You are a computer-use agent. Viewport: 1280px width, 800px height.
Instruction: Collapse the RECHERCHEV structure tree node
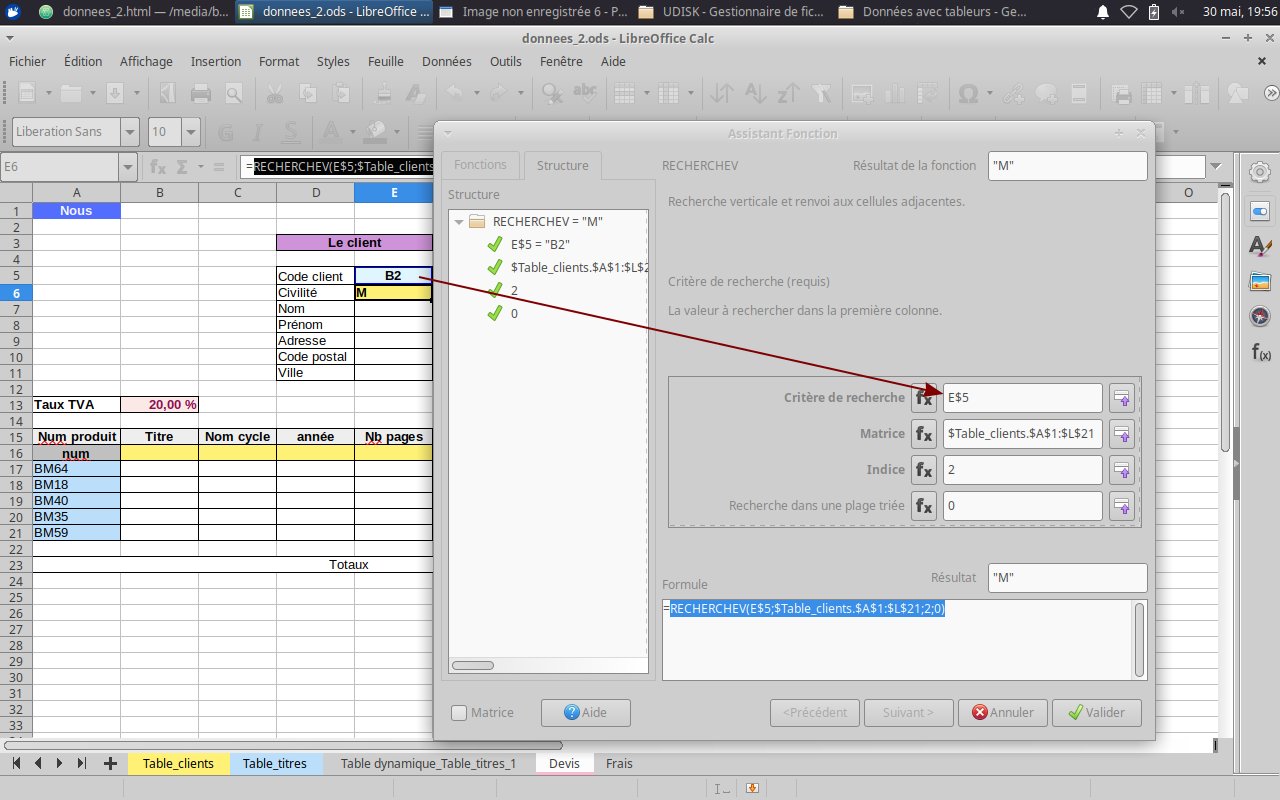tap(459, 222)
